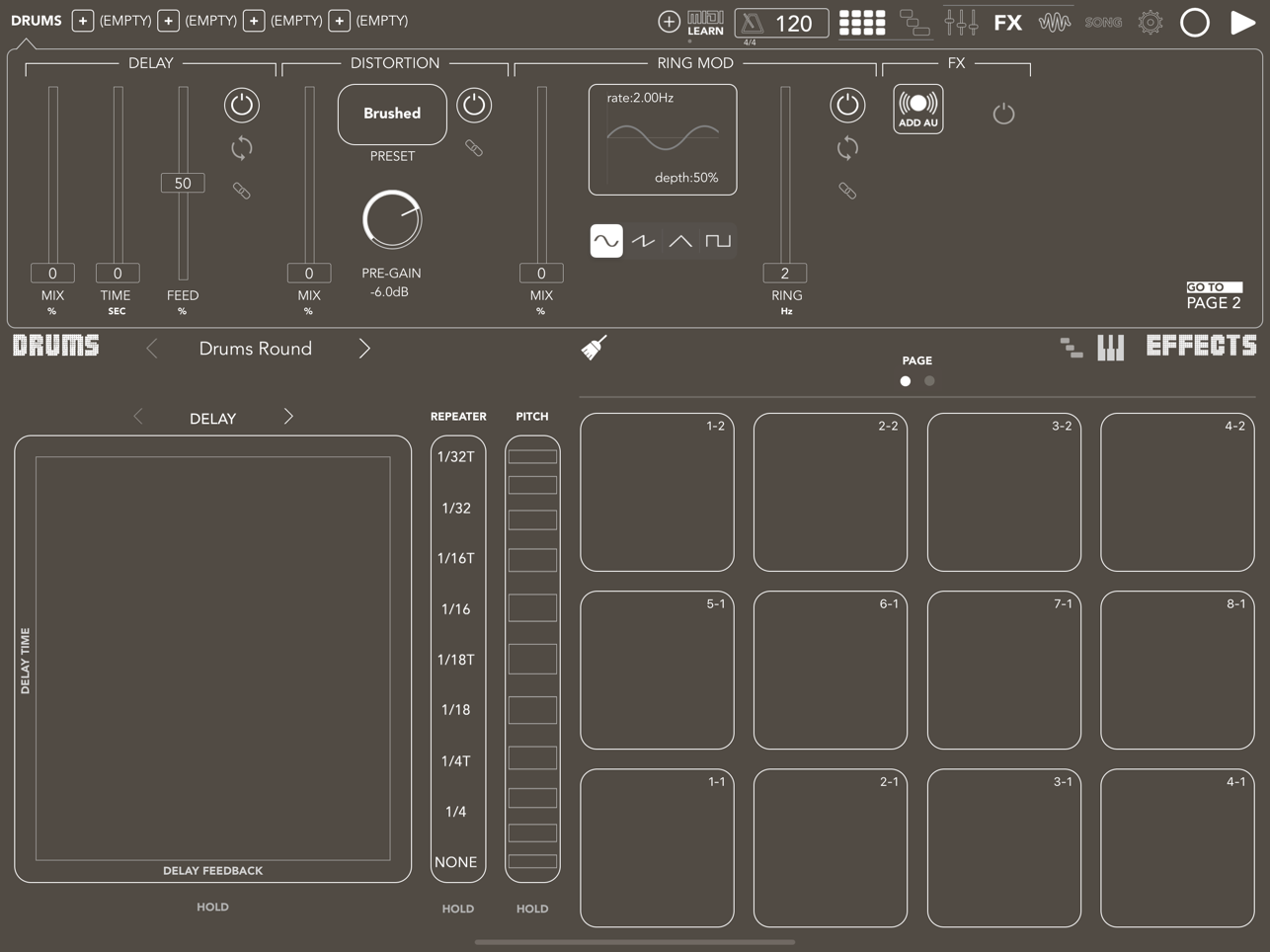
Task: Toggle the Delay power button
Action: 242,105
